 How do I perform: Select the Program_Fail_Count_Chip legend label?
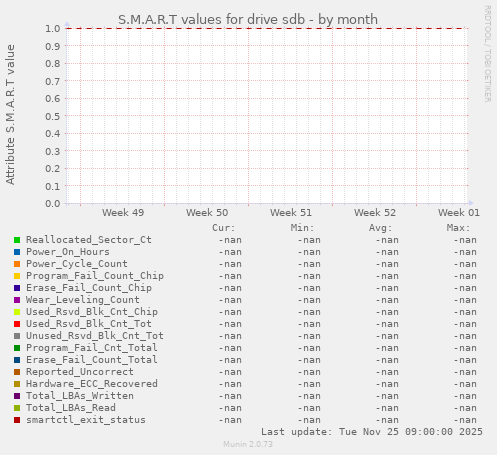click(x=95, y=276)
